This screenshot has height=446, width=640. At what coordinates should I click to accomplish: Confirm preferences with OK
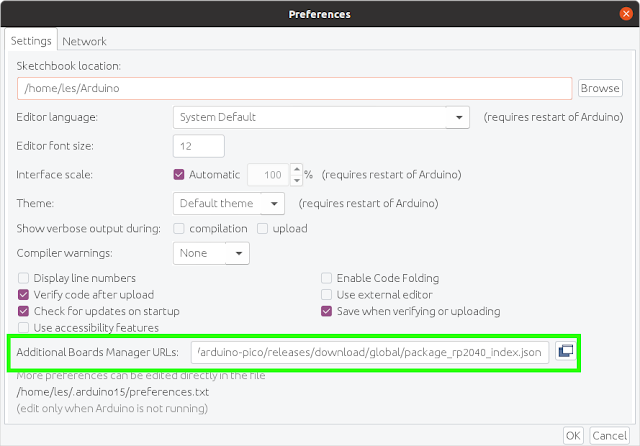tap(573, 436)
